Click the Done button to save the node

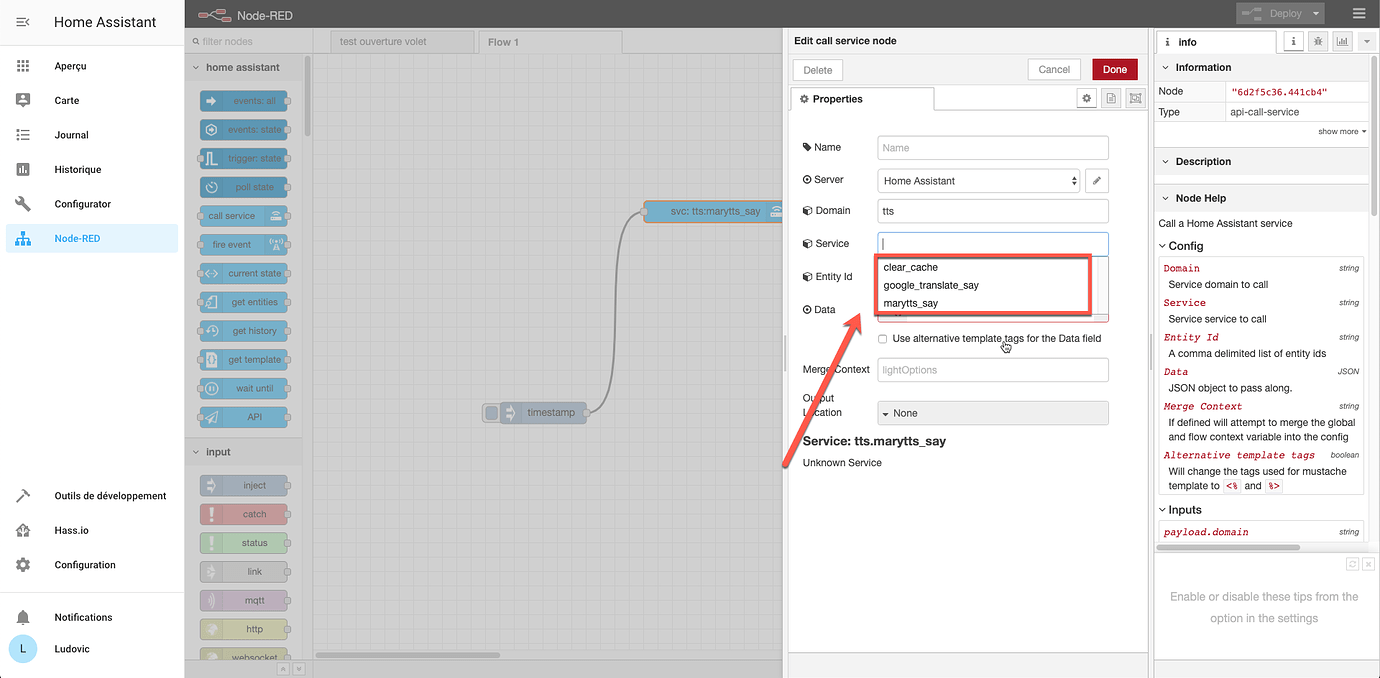pyautogui.click(x=1114, y=69)
